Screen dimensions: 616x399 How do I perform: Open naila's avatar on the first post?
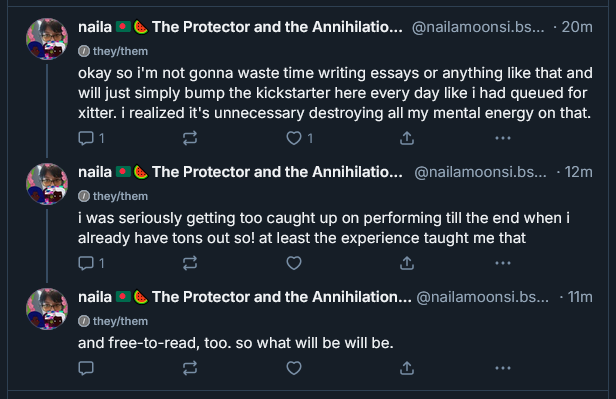coord(47,39)
